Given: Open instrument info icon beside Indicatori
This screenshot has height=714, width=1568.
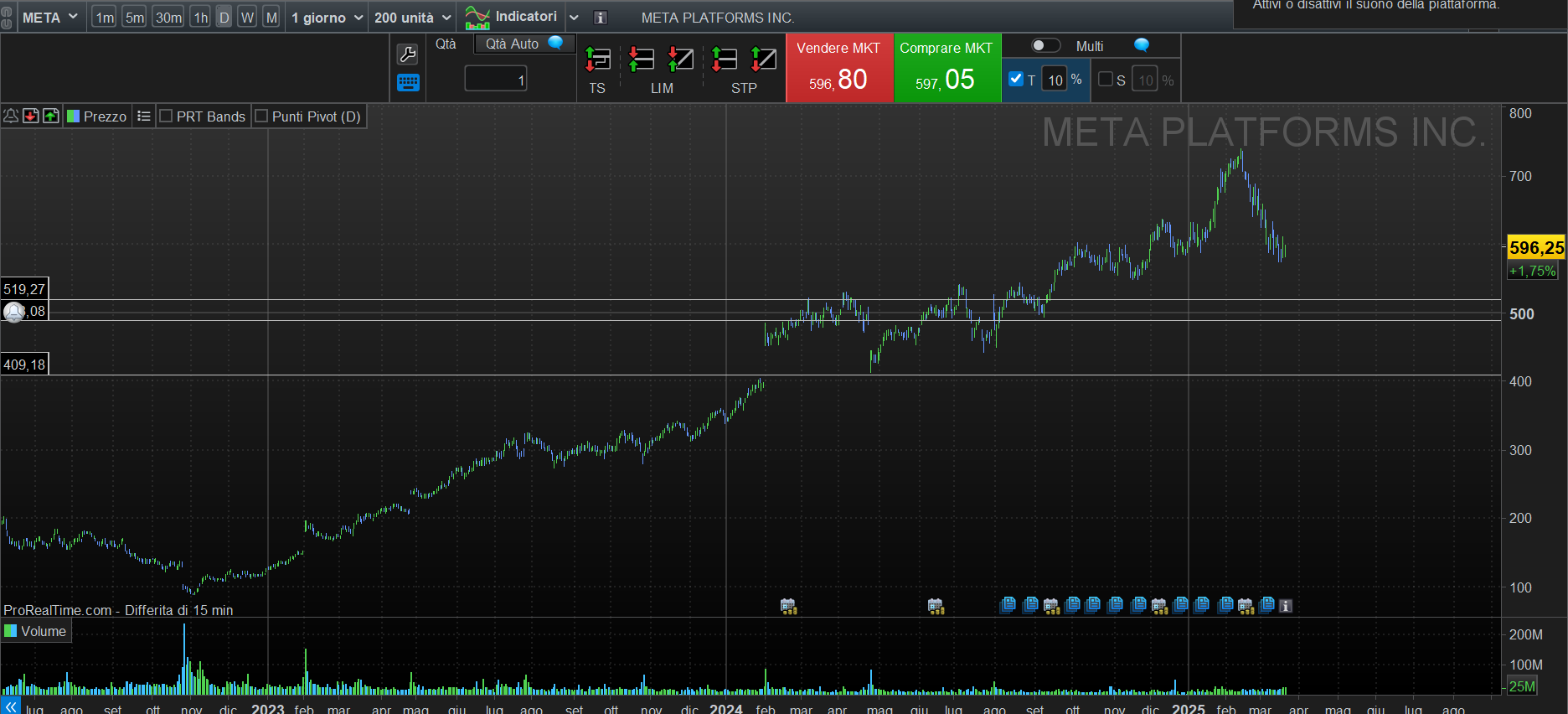Looking at the screenshot, I should (600, 18).
